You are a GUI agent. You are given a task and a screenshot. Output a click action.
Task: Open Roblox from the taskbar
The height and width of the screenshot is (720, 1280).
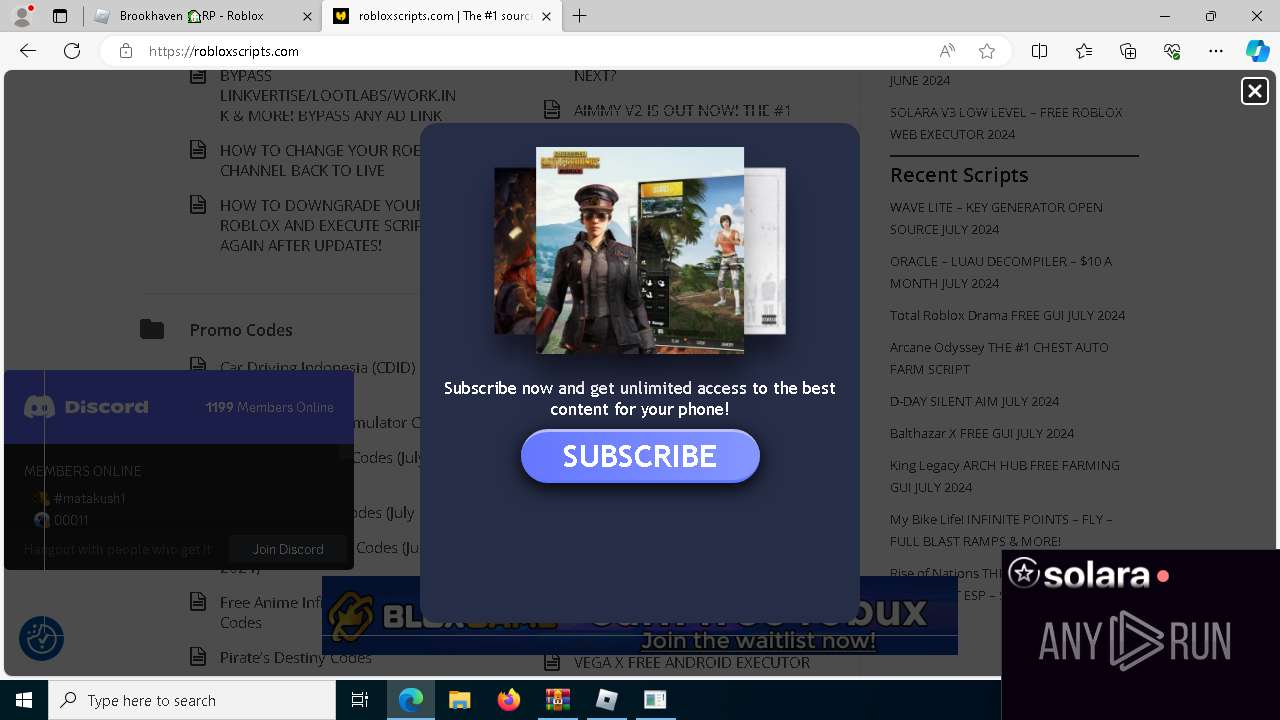[606, 700]
